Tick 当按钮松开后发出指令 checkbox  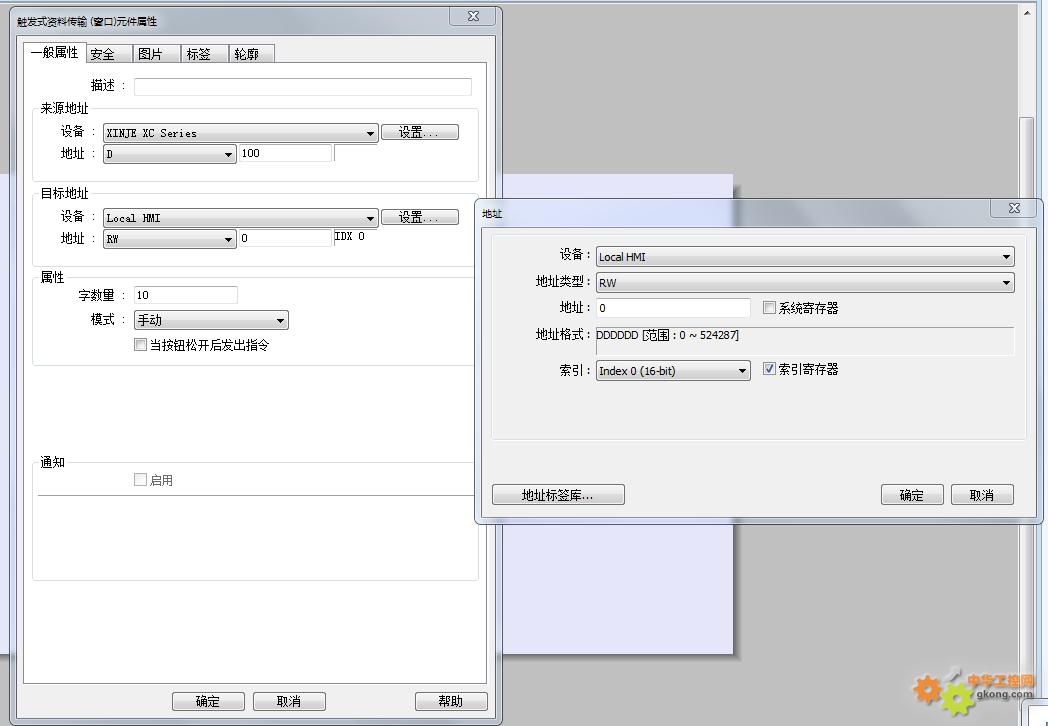click(x=141, y=345)
